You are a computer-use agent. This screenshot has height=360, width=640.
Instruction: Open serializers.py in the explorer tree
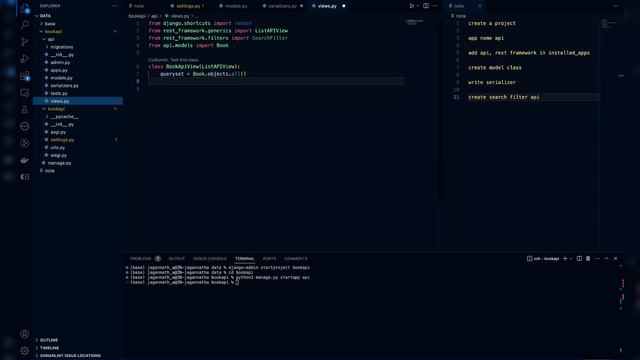78,85
